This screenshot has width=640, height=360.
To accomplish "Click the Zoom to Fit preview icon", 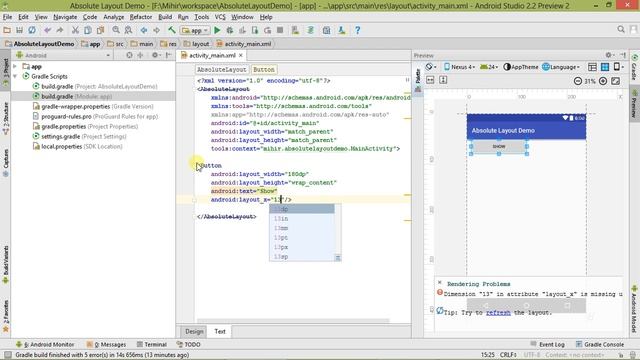I will [616, 81].
